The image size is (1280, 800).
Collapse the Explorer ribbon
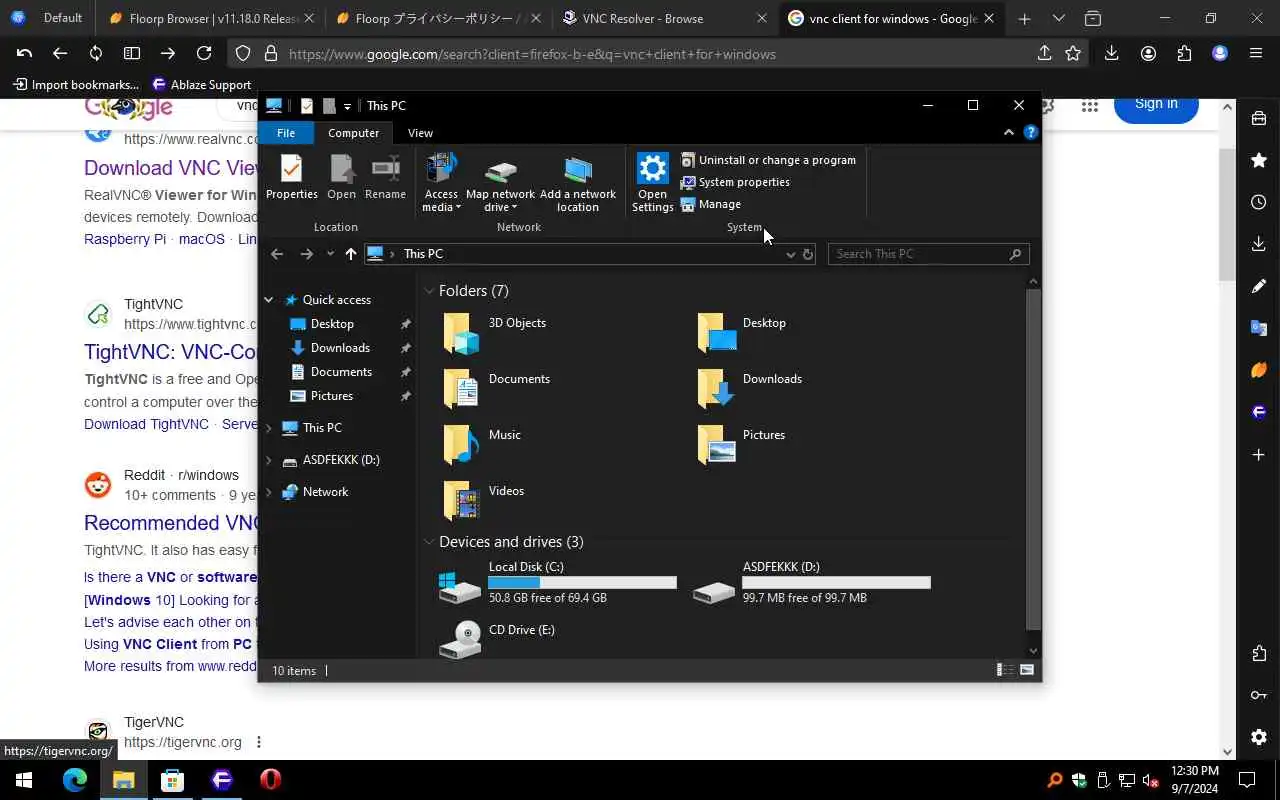[1009, 132]
